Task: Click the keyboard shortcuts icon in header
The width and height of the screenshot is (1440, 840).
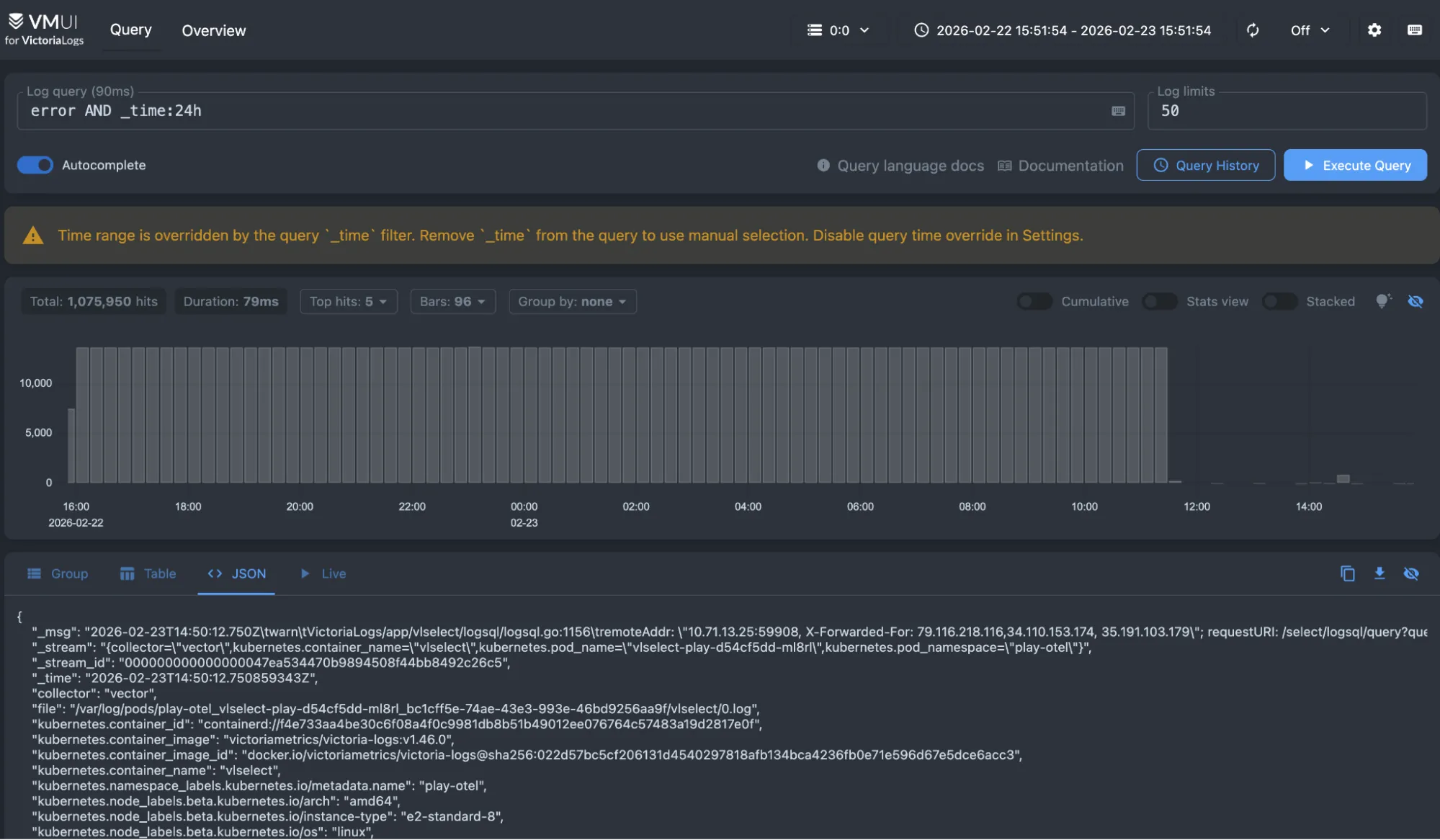Action: coord(1414,30)
